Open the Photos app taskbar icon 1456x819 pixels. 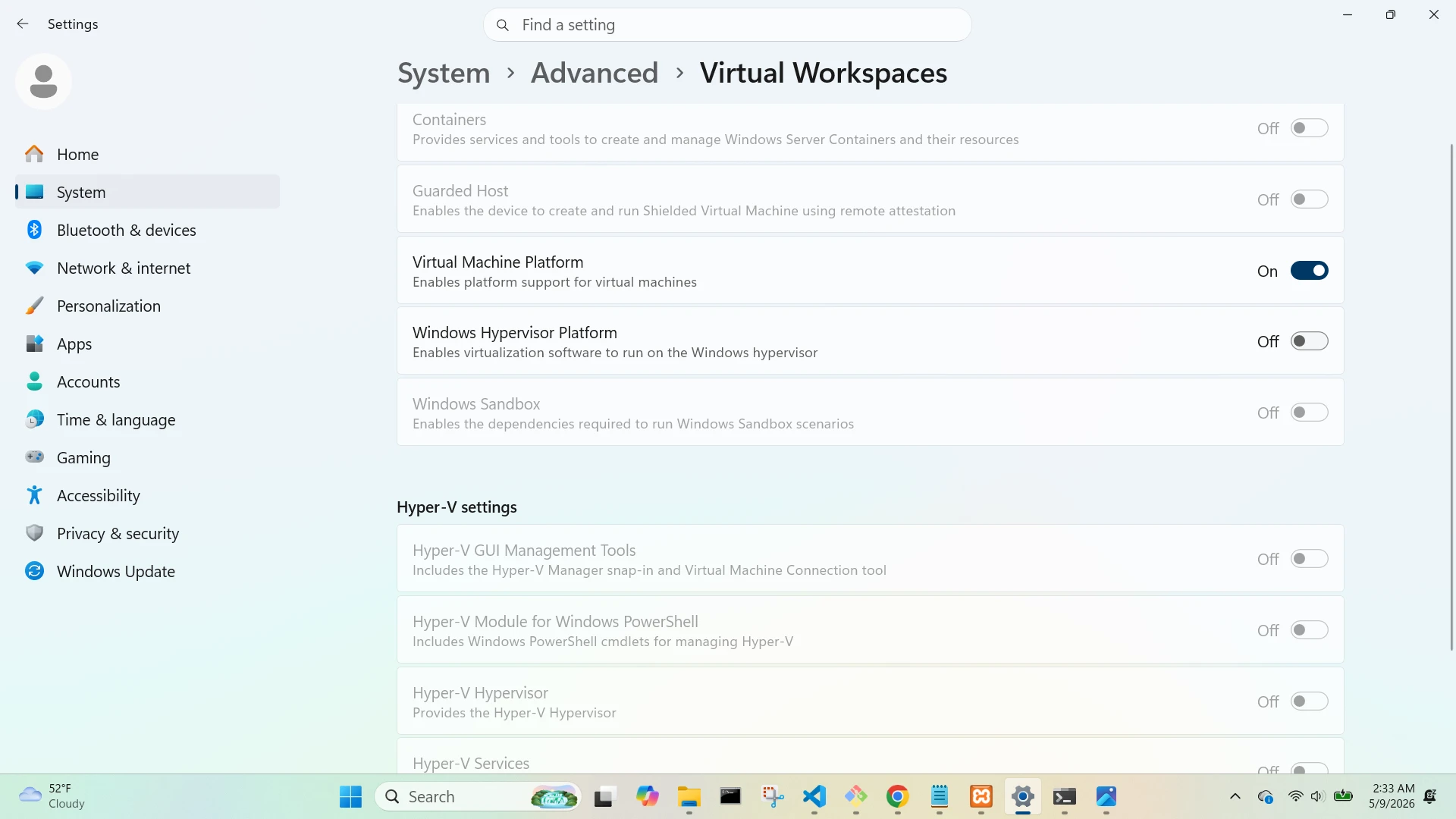point(1106,796)
